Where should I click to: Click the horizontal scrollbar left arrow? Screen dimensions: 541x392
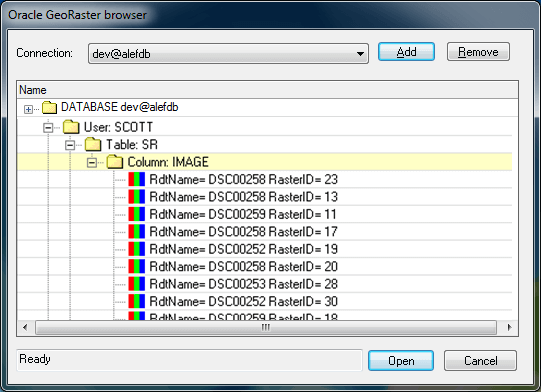[25, 327]
